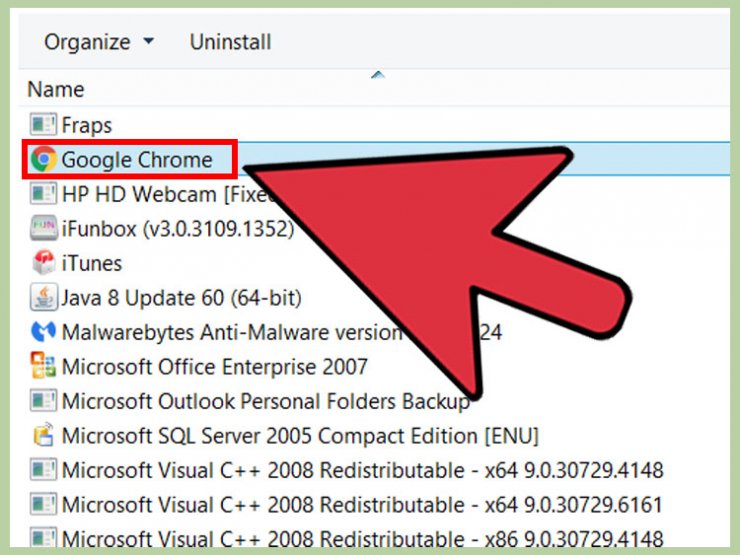The width and height of the screenshot is (740, 555).
Task: Click the Java 8 Update icon
Action: [43, 297]
